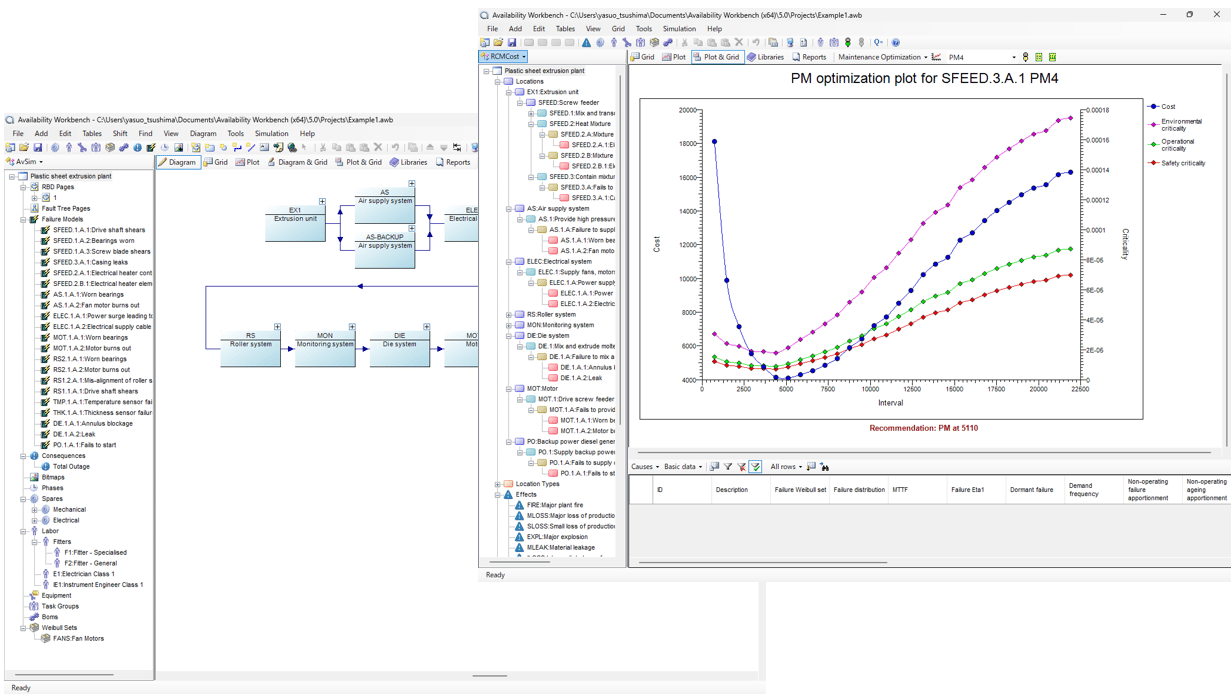Click the blue Cost legend marker
Viewport: 1232px width, 696px height.
pos(1153,107)
